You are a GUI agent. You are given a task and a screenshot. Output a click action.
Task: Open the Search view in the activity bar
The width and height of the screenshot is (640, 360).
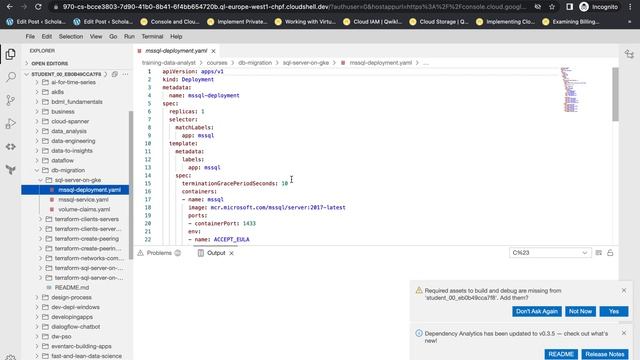point(11,77)
